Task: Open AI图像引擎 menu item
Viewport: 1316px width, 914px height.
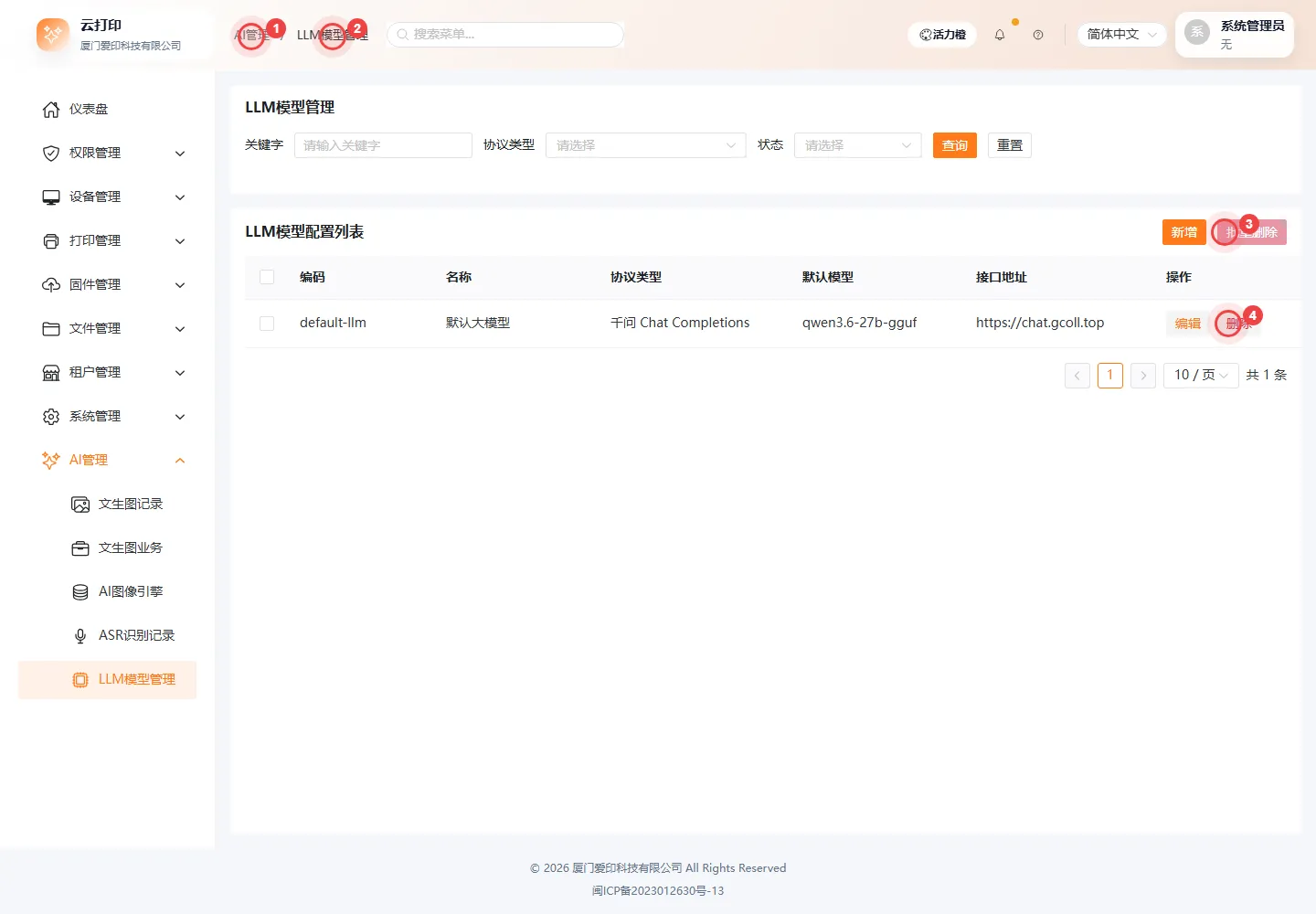Action: [108, 592]
